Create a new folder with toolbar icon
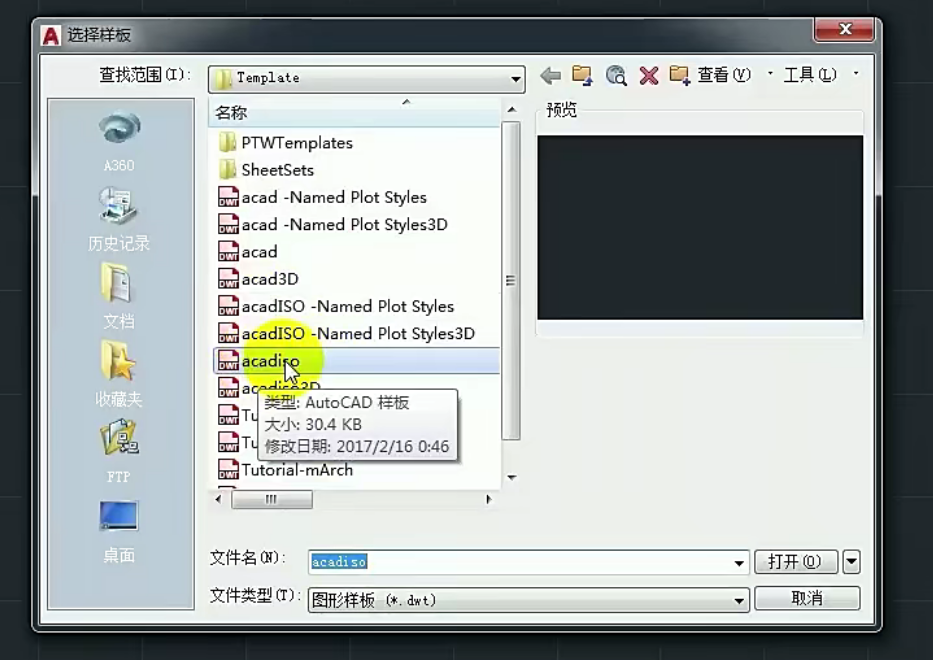The width and height of the screenshot is (933, 660). [680, 76]
